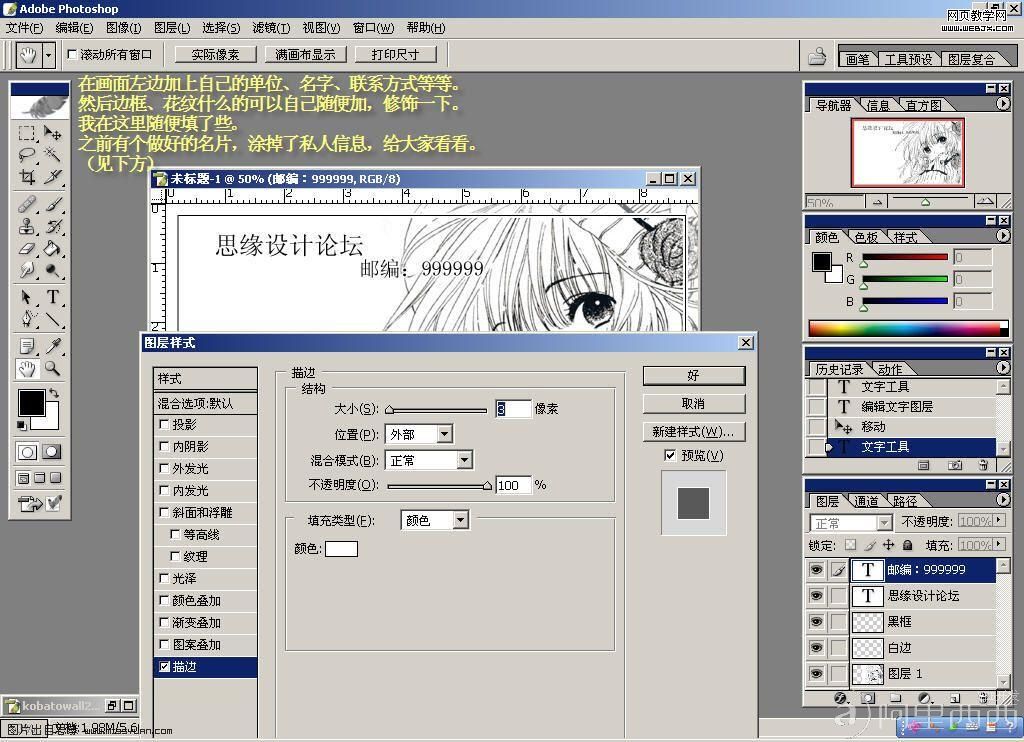Select the Line shape tool
This screenshot has height=742, width=1024.
[53, 319]
